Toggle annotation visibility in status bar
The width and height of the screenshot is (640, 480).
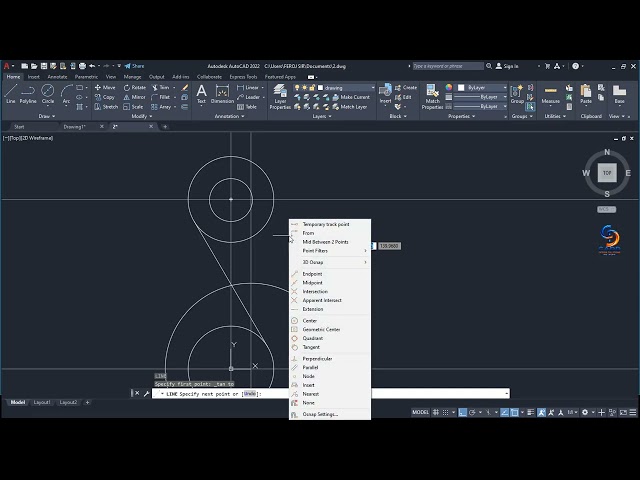click(x=542, y=412)
